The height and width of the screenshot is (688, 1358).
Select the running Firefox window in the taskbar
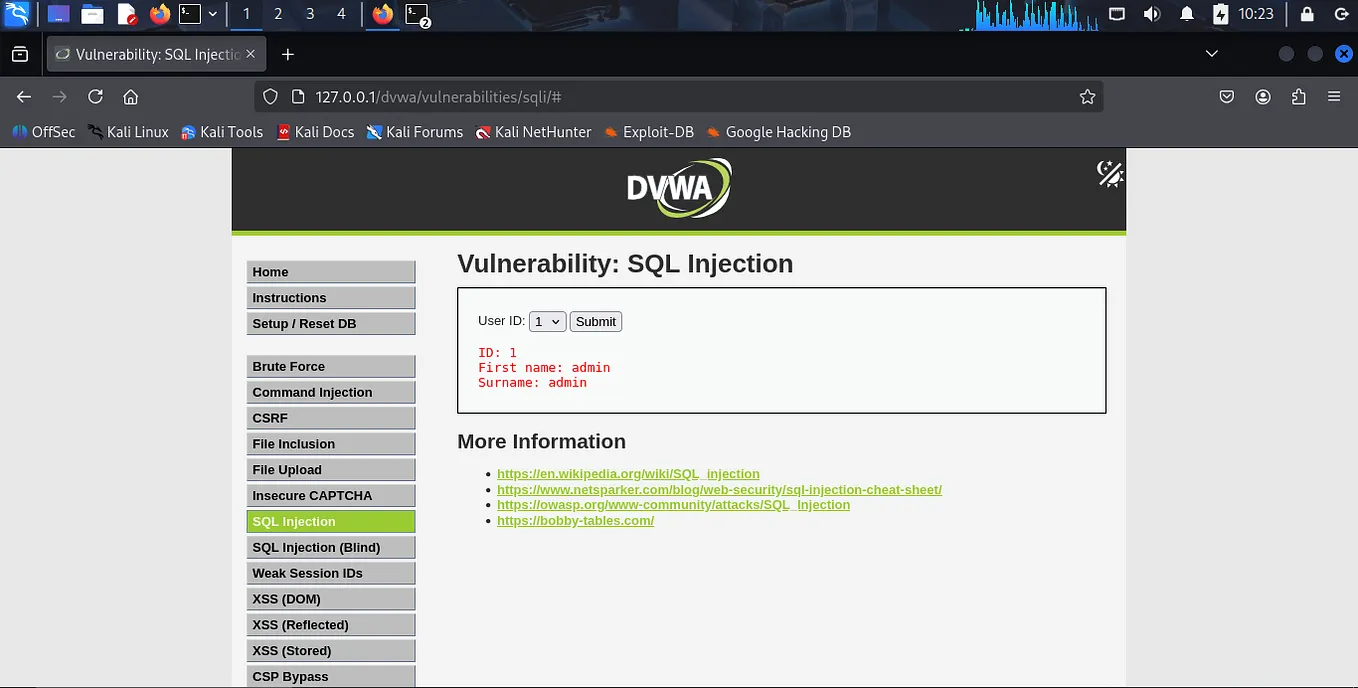pyautogui.click(x=382, y=14)
